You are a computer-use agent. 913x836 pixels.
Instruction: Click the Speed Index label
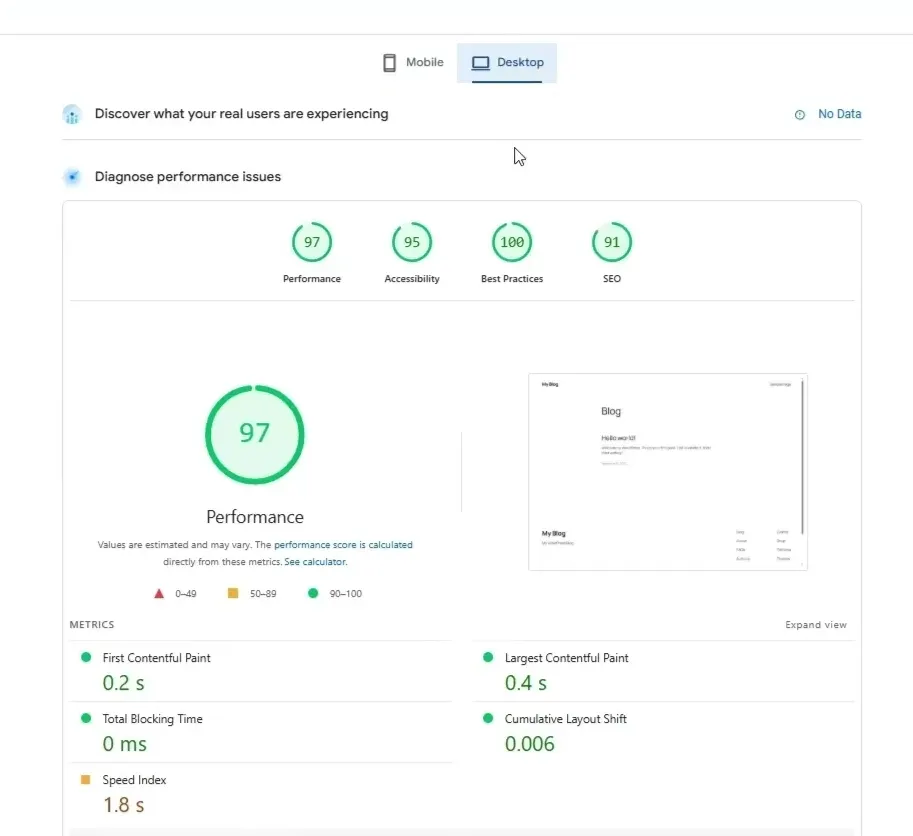coord(135,780)
